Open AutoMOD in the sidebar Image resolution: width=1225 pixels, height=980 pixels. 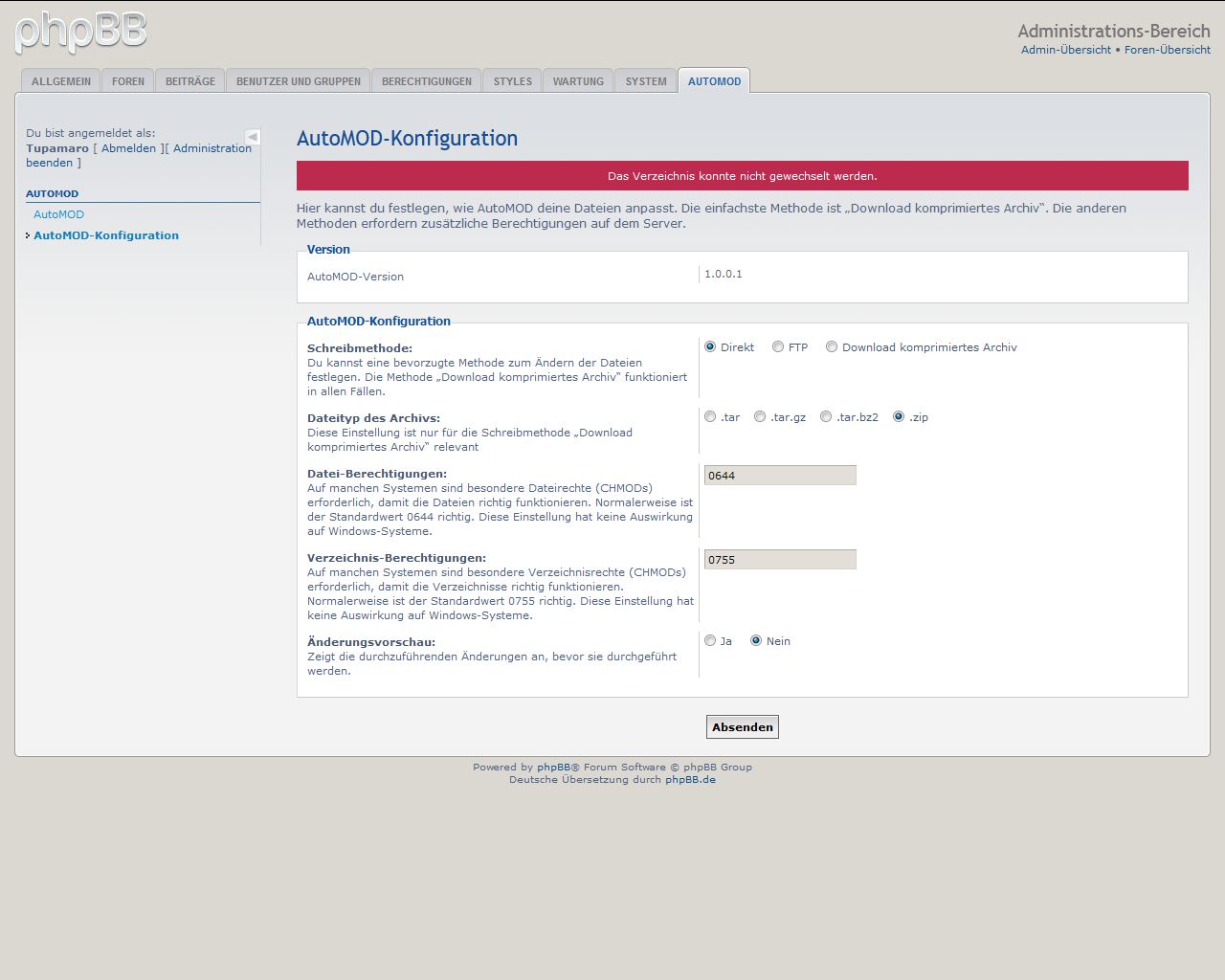(58, 214)
